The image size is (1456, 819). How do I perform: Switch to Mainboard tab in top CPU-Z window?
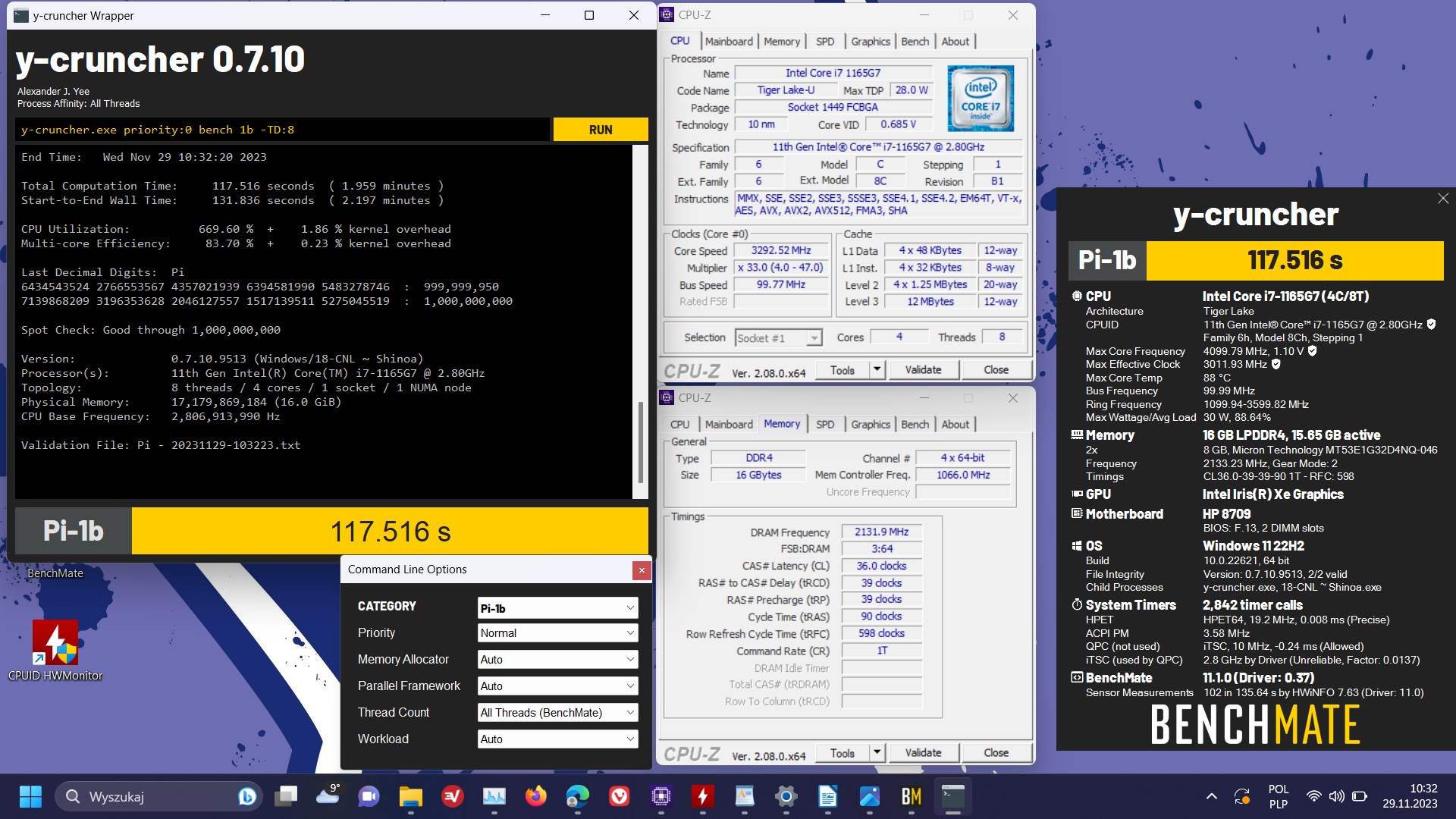729,42
